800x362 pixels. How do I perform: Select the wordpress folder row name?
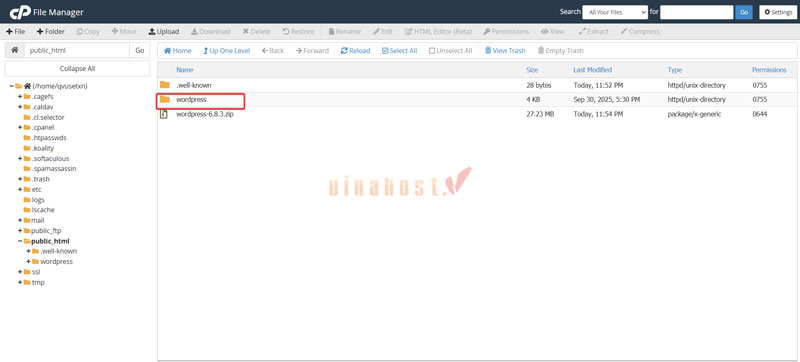pos(191,99)
